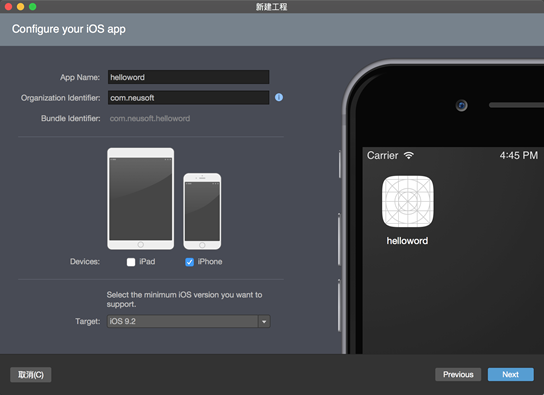Viewport: 544px width, 395px height.
Task: Click the Bundle Identifier: label
Action: click(x=71, y=119)
